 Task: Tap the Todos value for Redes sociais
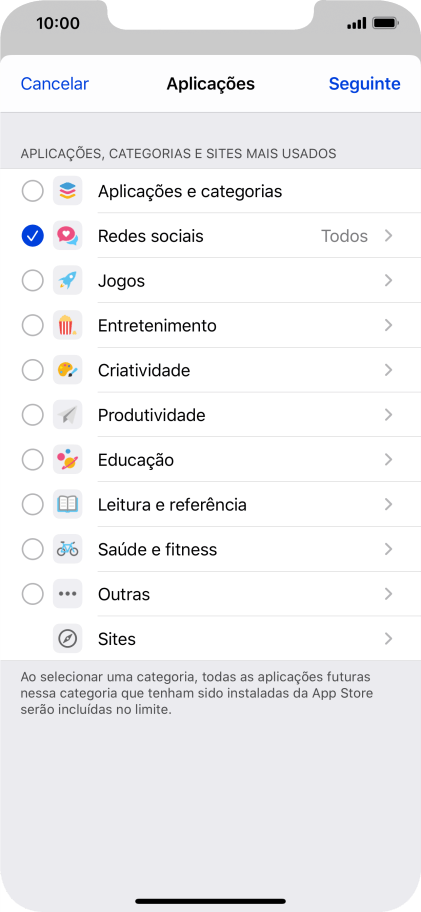pos(345,236)
